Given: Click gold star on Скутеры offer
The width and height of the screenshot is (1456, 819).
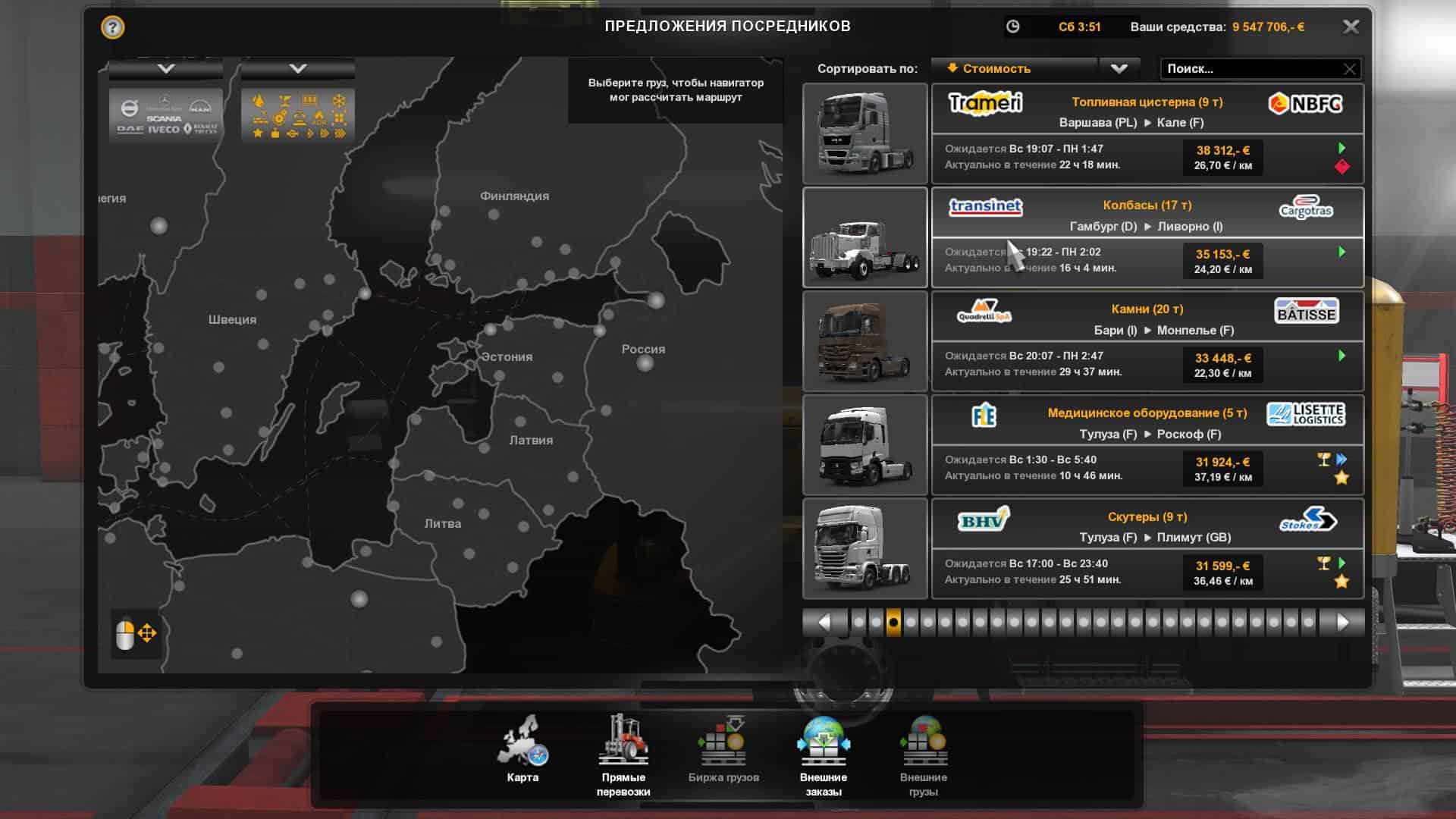Looking at the screenshot, I should click(1341, 582).
